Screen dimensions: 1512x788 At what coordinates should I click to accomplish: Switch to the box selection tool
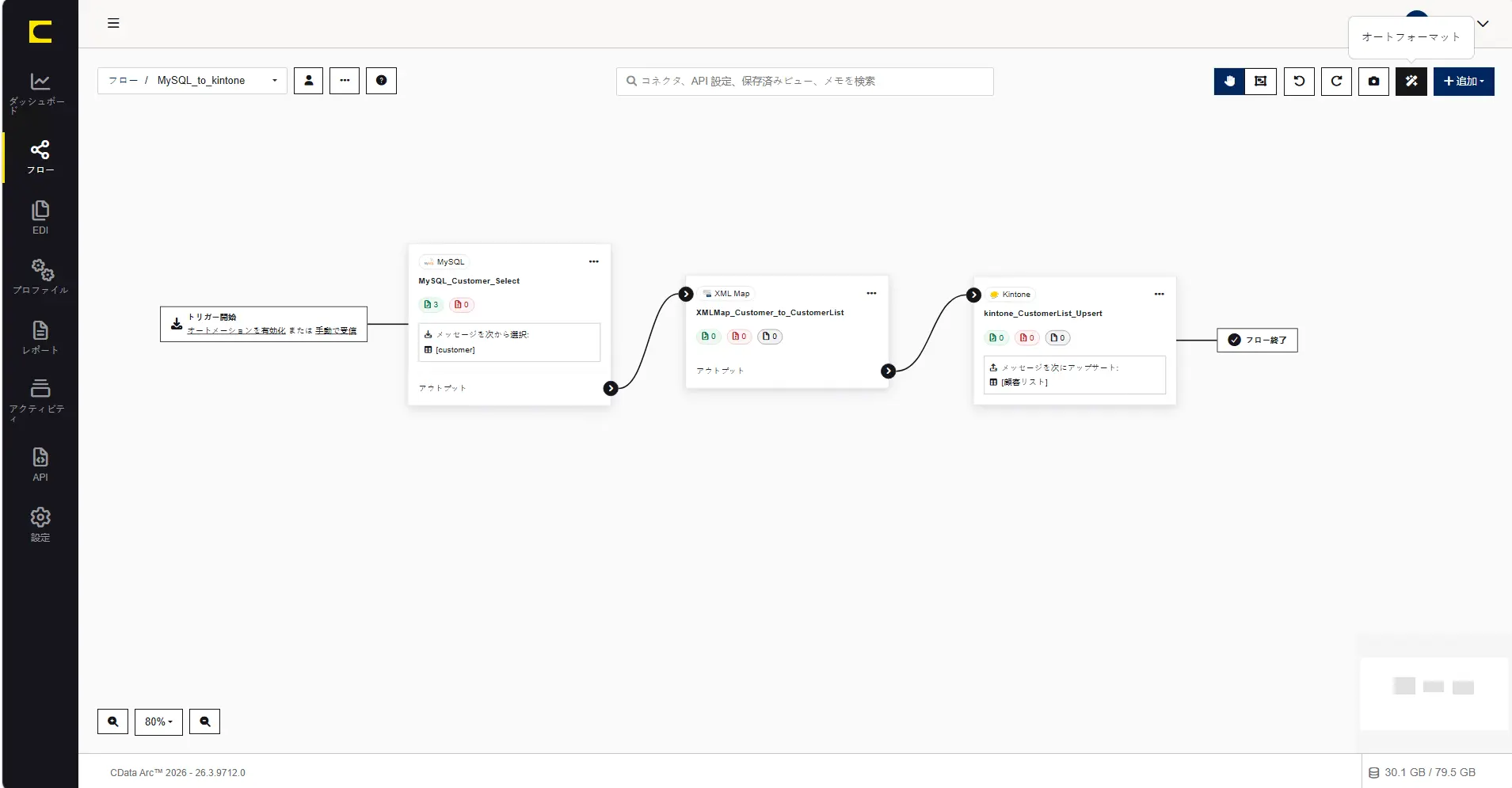1261,82
